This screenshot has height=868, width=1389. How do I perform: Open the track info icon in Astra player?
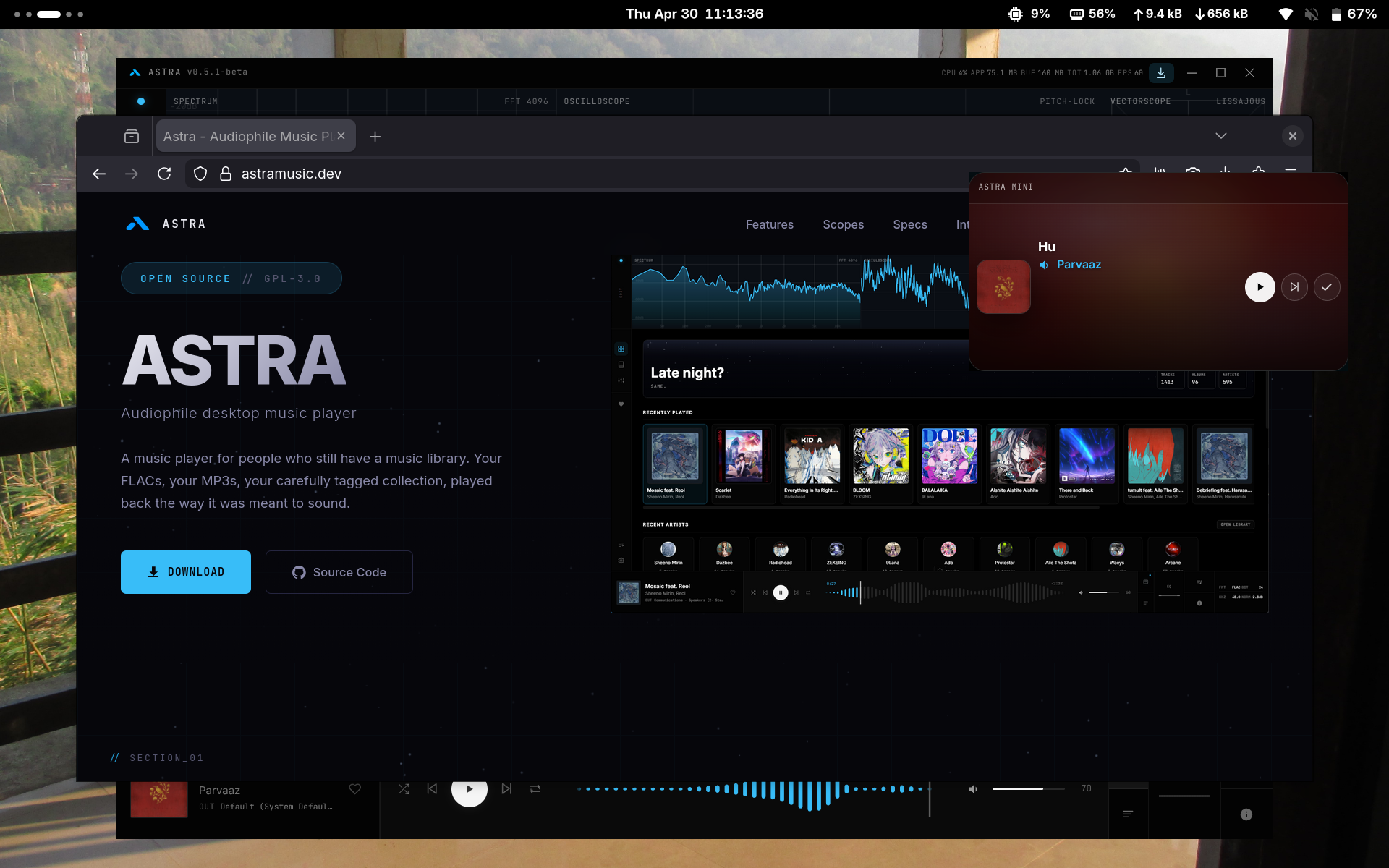coord(1246,814)
